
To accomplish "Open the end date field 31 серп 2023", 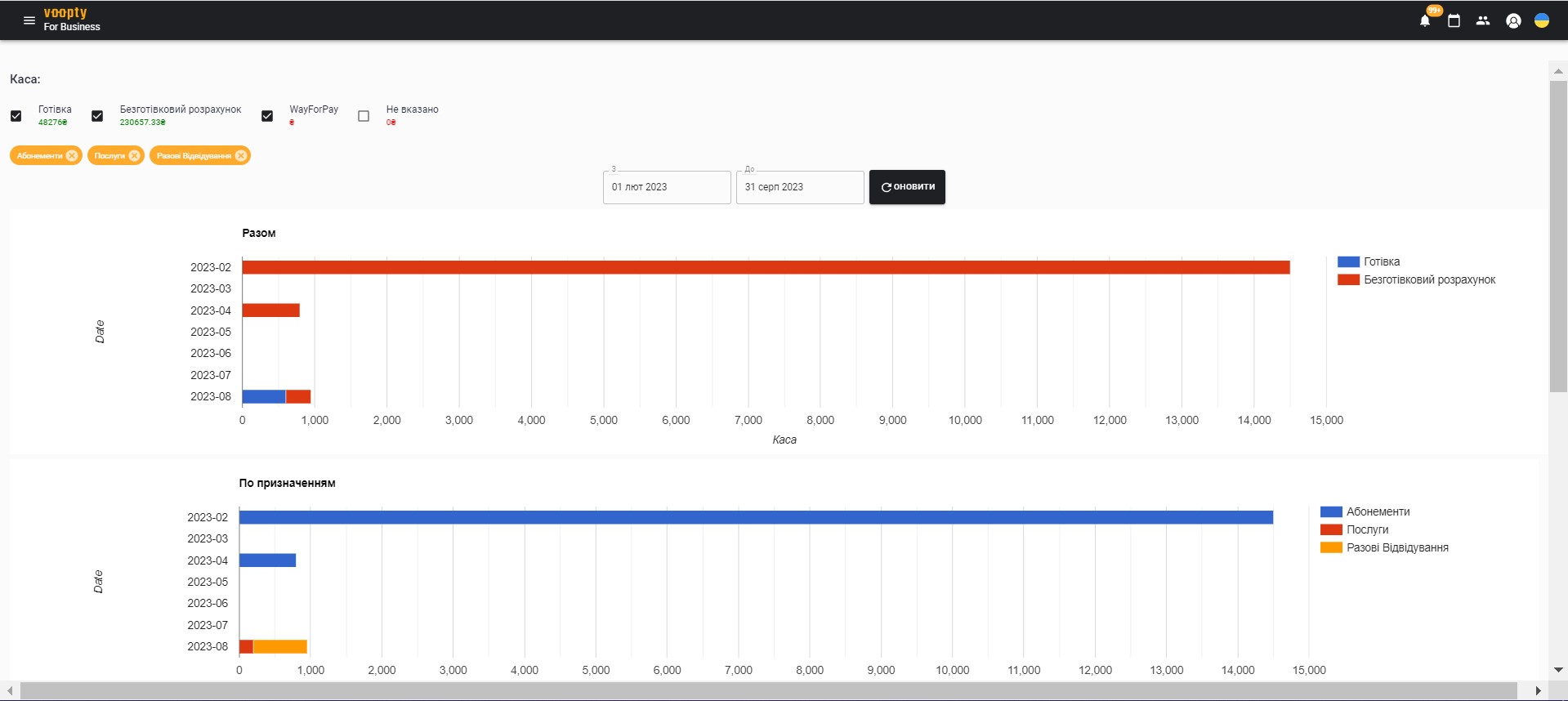I will (799, 187).
